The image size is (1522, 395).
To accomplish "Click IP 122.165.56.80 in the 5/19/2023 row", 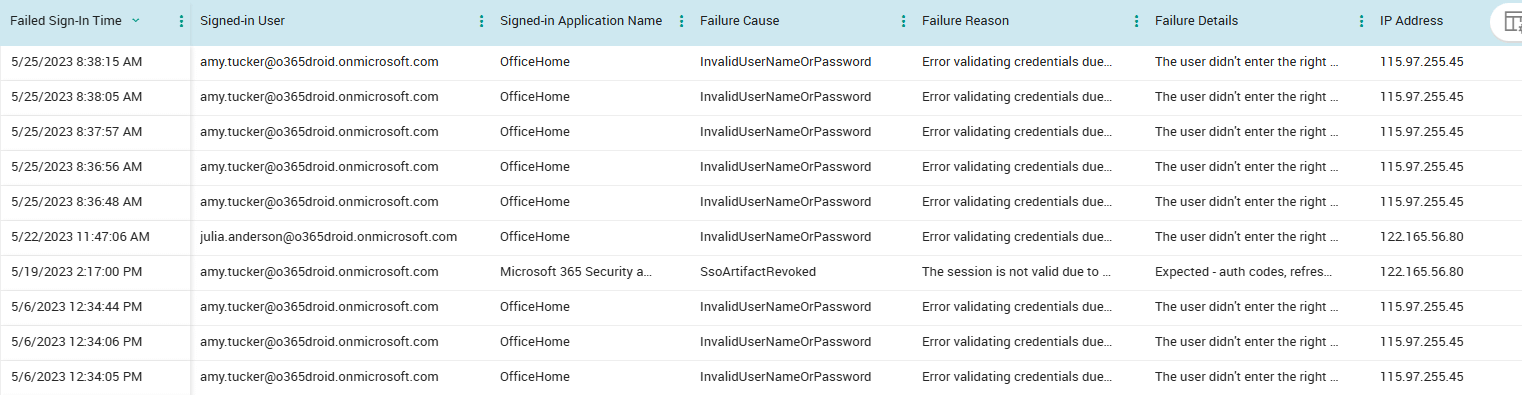I will pyautogui.click(x=1422, y=272).
